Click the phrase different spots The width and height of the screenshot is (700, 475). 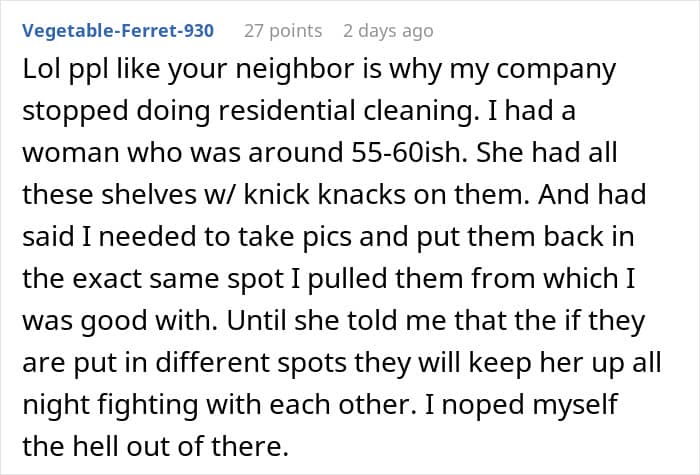(x=251, y=364)
